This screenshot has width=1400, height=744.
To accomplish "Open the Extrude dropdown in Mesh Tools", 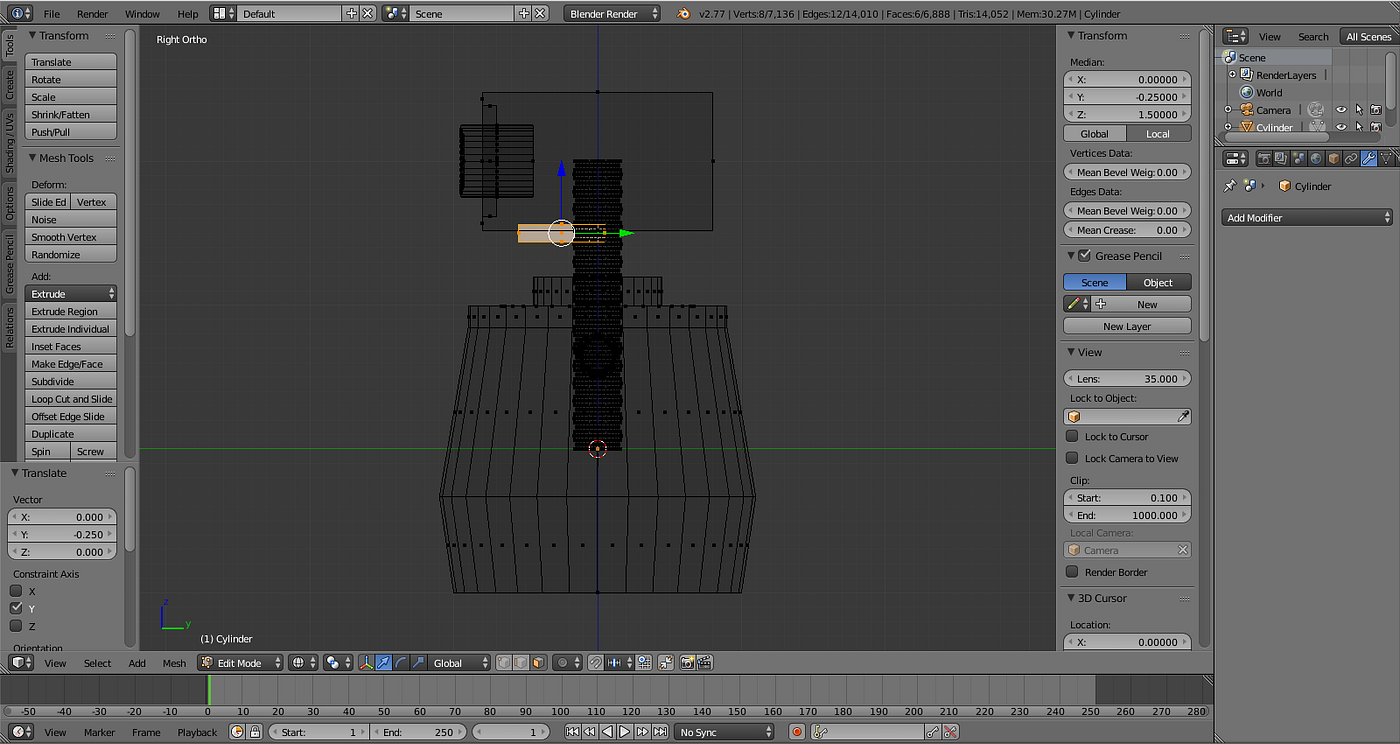I will pyautogui.click(x=71, y=294).
